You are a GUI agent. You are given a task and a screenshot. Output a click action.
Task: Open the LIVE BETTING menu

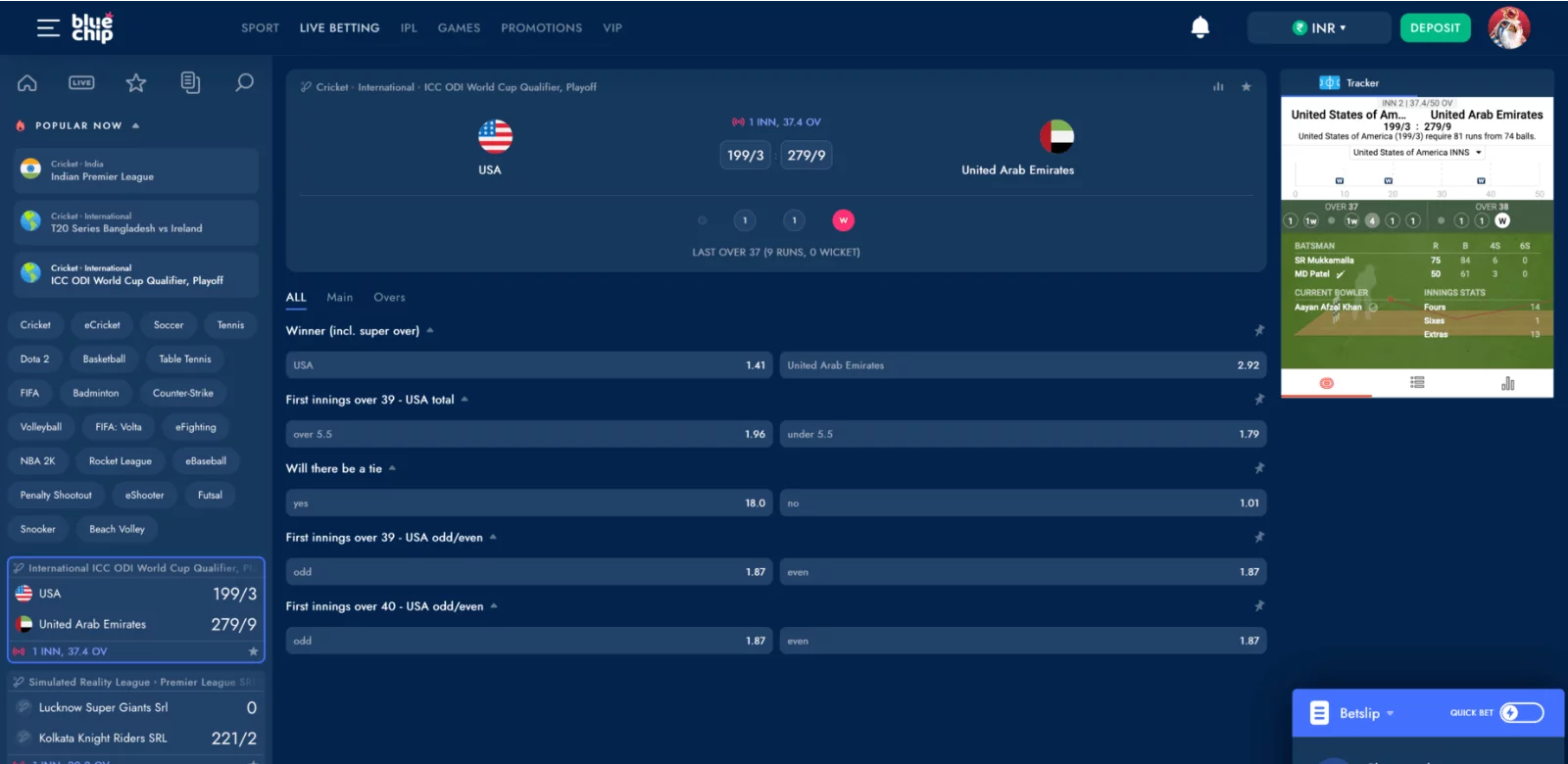pyautogui.click(x=339, y=28)
